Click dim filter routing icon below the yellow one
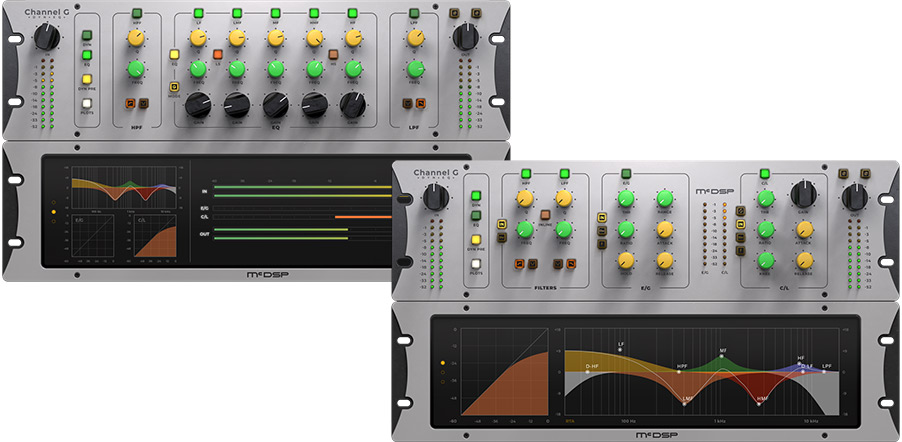The height and width of the screenshot is (442, 902). pyautogui.click(x=502, y=237)
